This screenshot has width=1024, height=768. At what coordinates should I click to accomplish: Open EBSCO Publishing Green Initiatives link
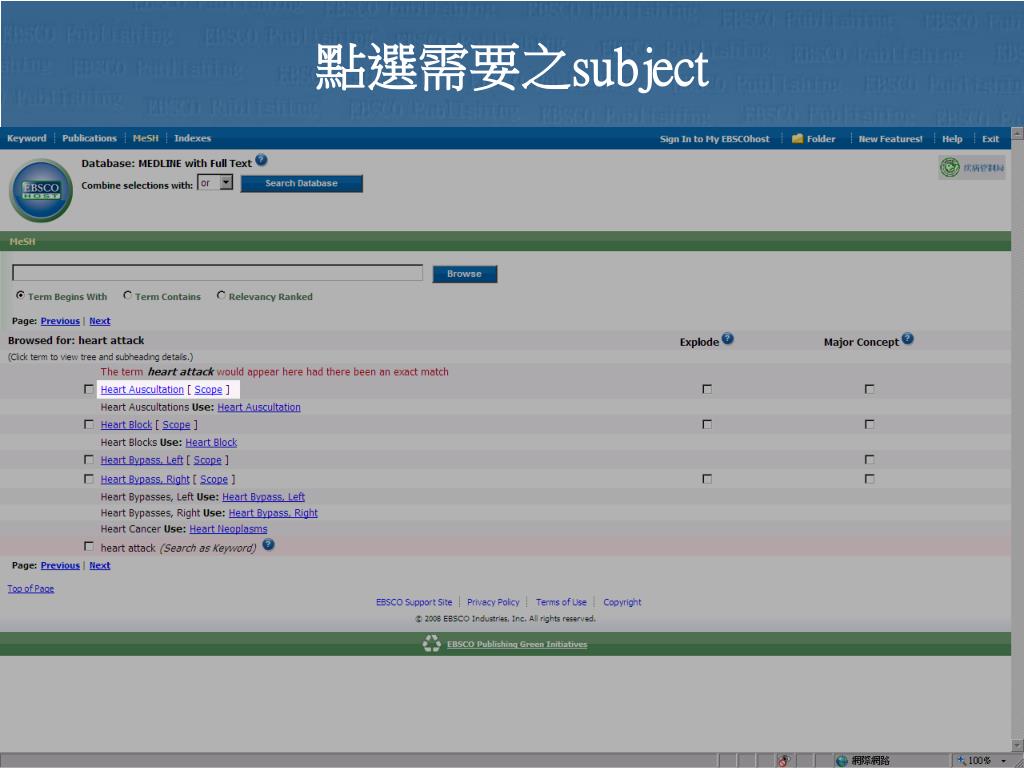coord(517,644)
